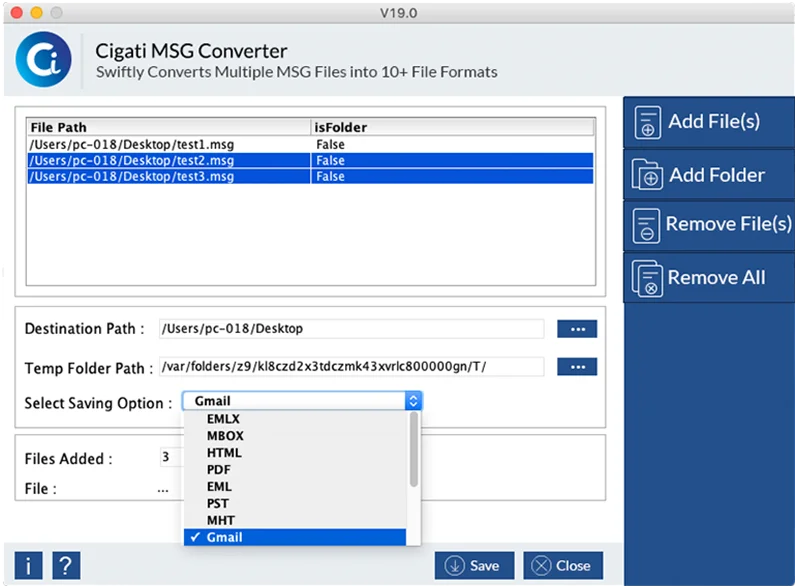Click the False cell for test2.msg
Viewport: 797px width, 588px height.
pos(452,161)
